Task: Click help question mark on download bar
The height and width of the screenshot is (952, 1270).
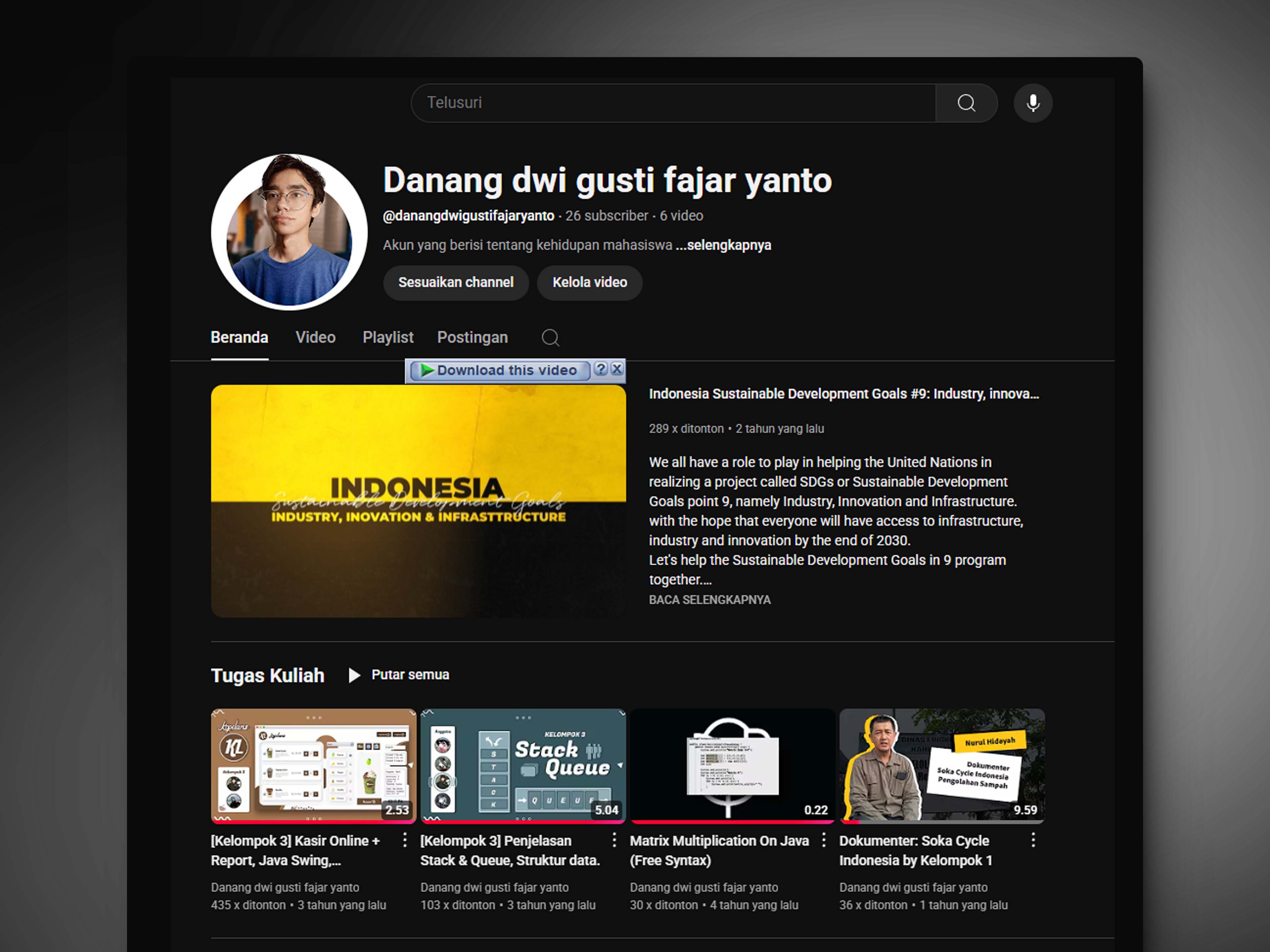Action: (601, 369)
